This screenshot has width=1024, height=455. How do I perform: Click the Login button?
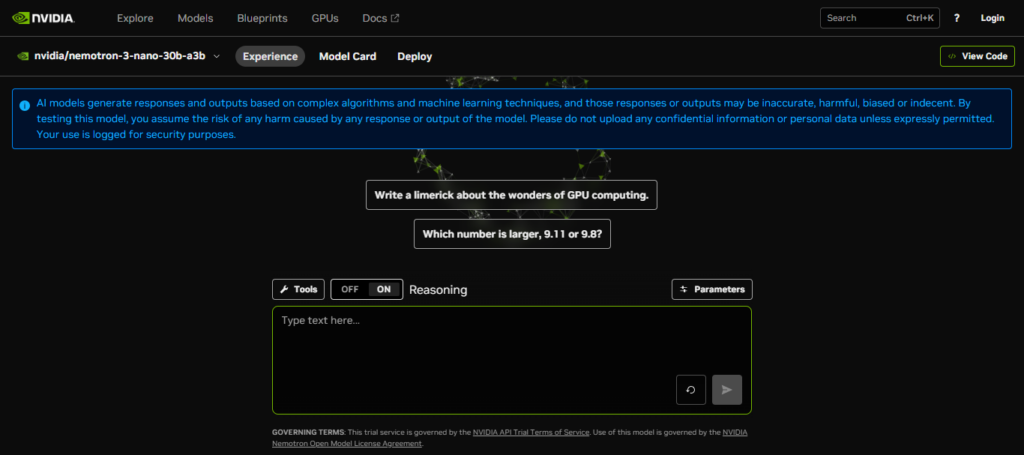coord(993,18)
